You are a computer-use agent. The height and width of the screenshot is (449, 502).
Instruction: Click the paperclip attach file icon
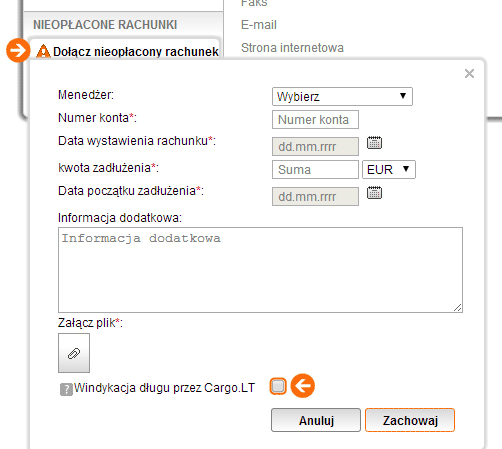(74, 353)
